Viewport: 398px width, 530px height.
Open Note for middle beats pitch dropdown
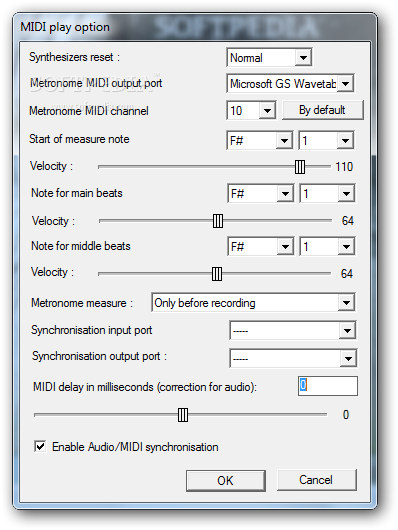pos(260,246)
